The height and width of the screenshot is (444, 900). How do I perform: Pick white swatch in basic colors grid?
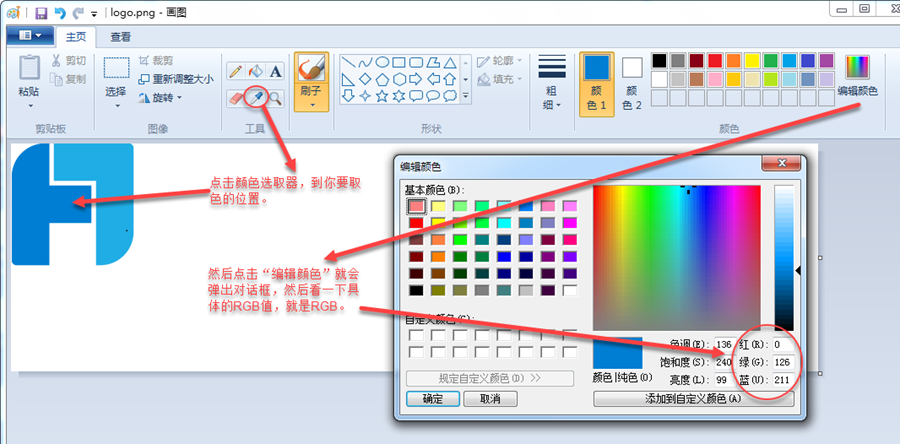tap(570, 290)
